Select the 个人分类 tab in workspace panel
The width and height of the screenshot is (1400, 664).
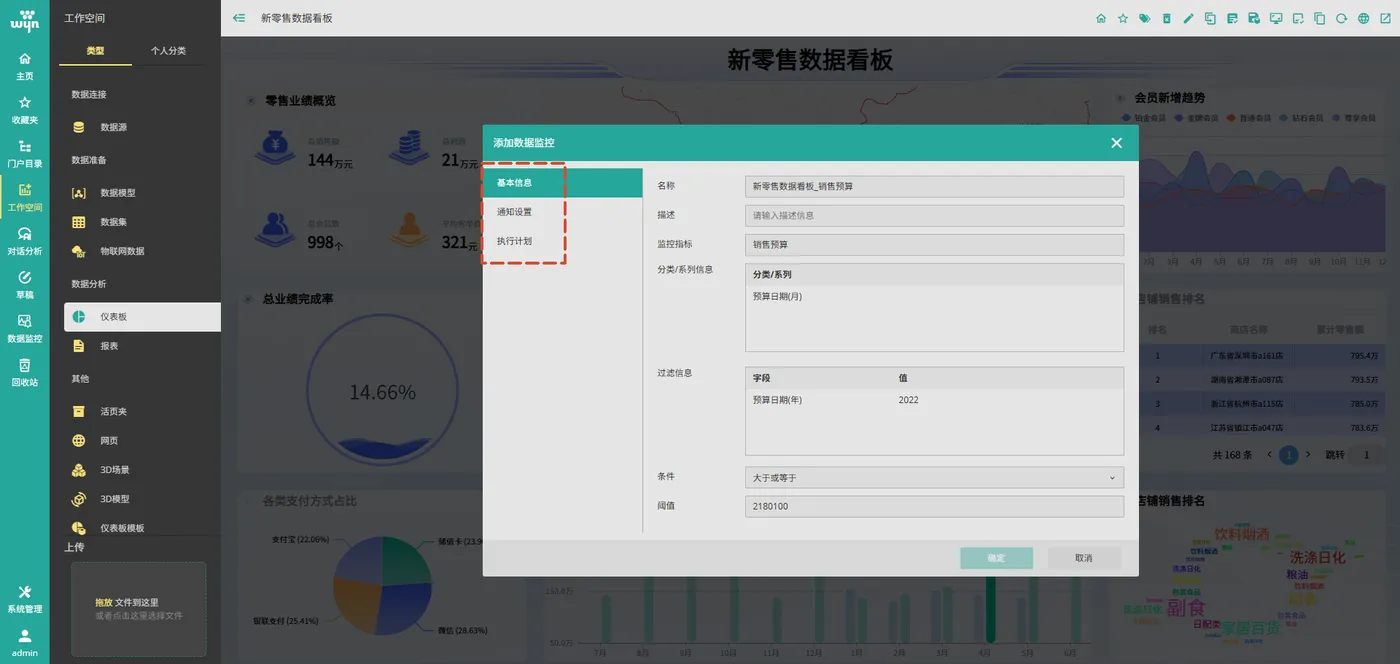click(168, 51)
